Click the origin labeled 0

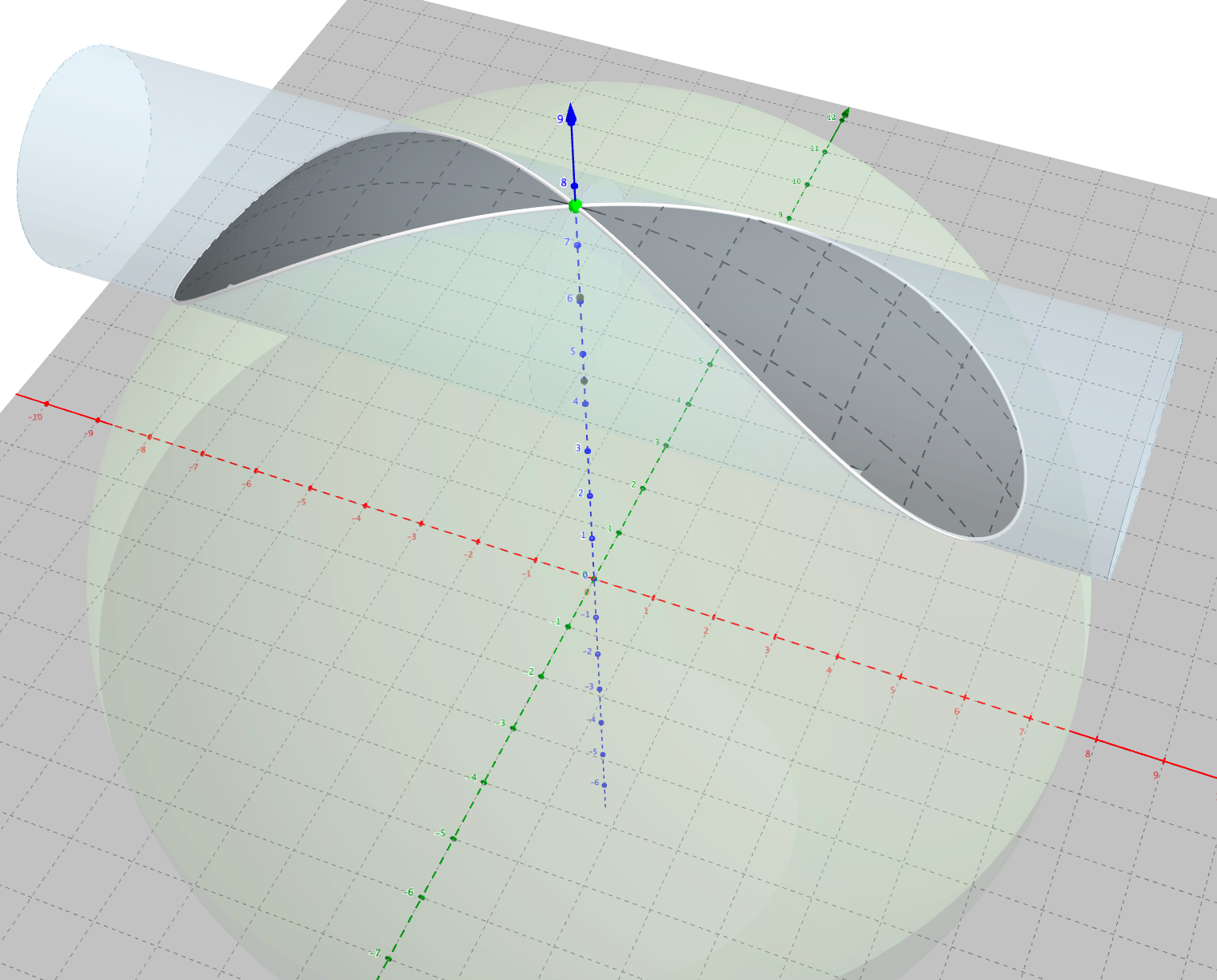[593, 580]
